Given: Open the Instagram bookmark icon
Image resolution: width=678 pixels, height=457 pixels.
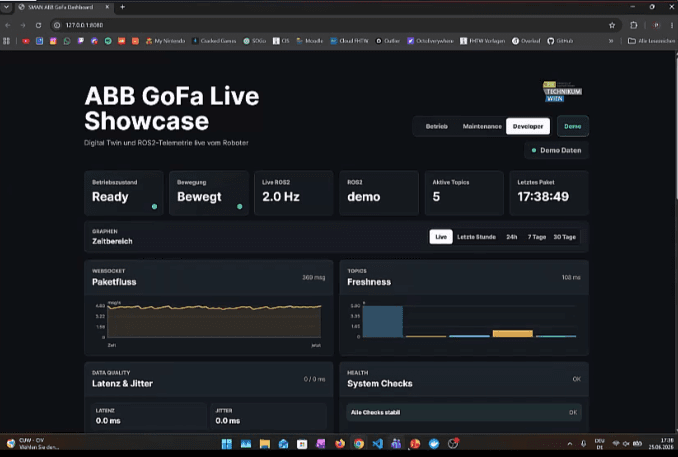Looking at the screenshot, I should coord(53,41).
